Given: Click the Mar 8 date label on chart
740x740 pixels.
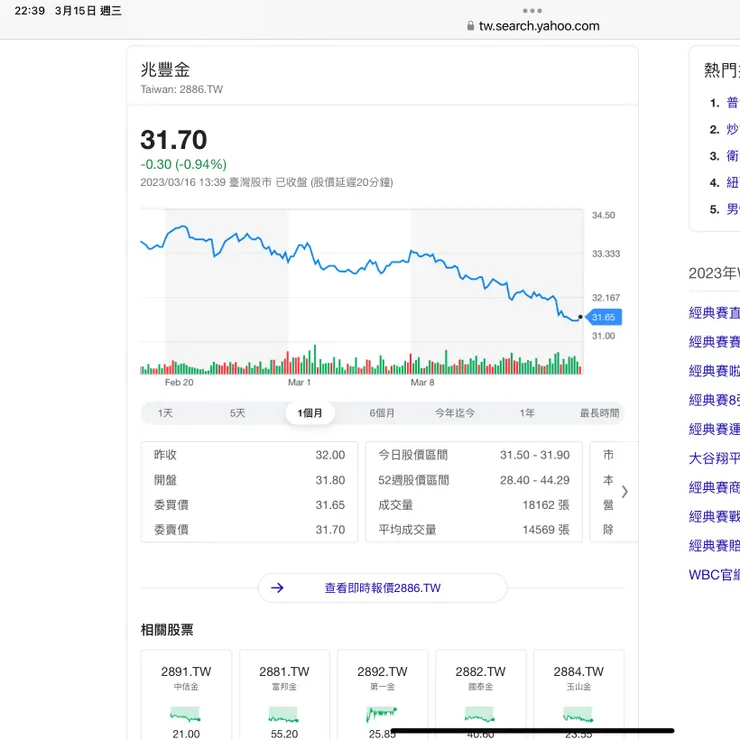Looking at the screenshot, I should (x=422, y=382).
